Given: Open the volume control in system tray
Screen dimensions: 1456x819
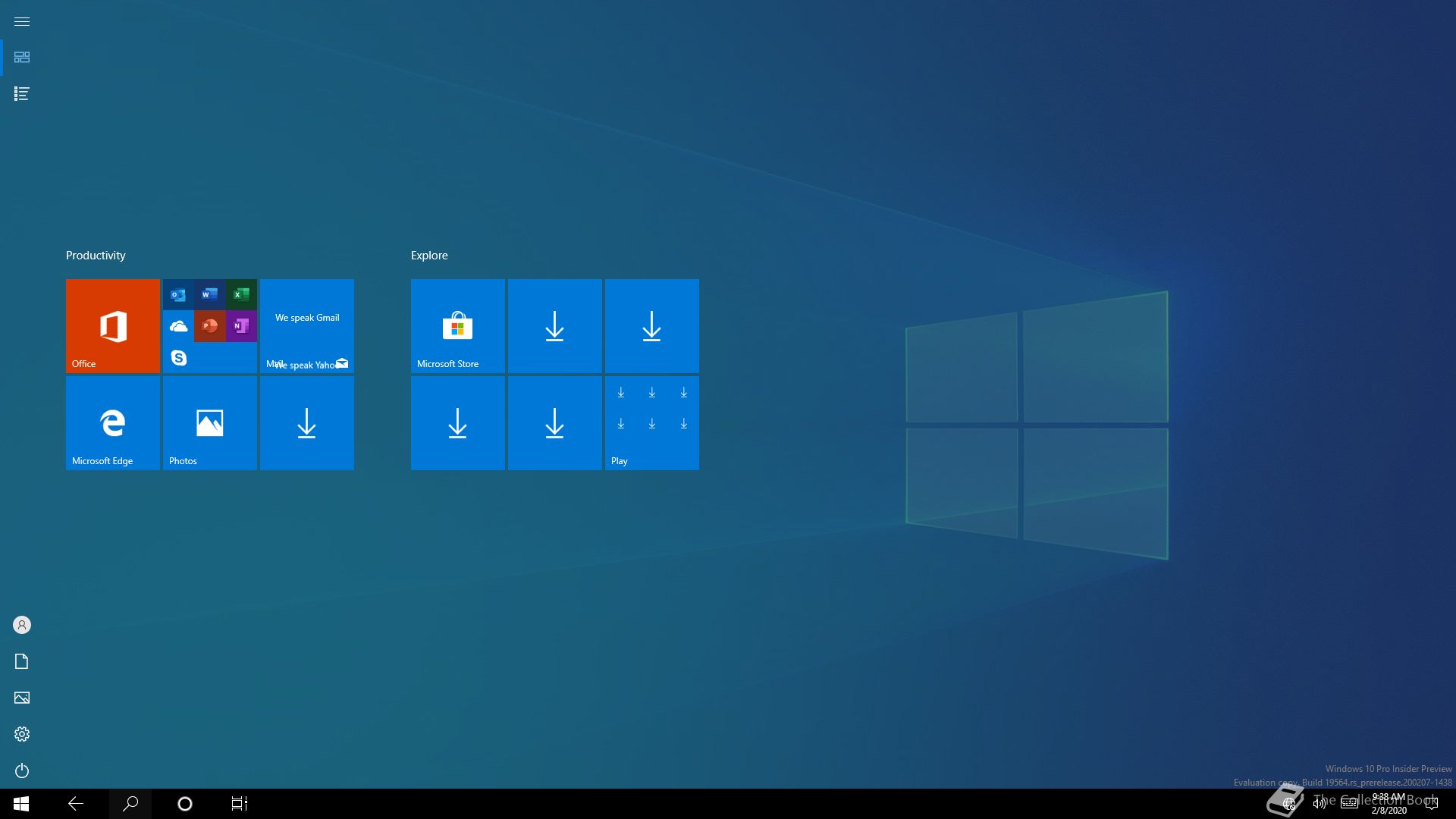Looking at the screenshot, I should click(x=1319, y=804).
